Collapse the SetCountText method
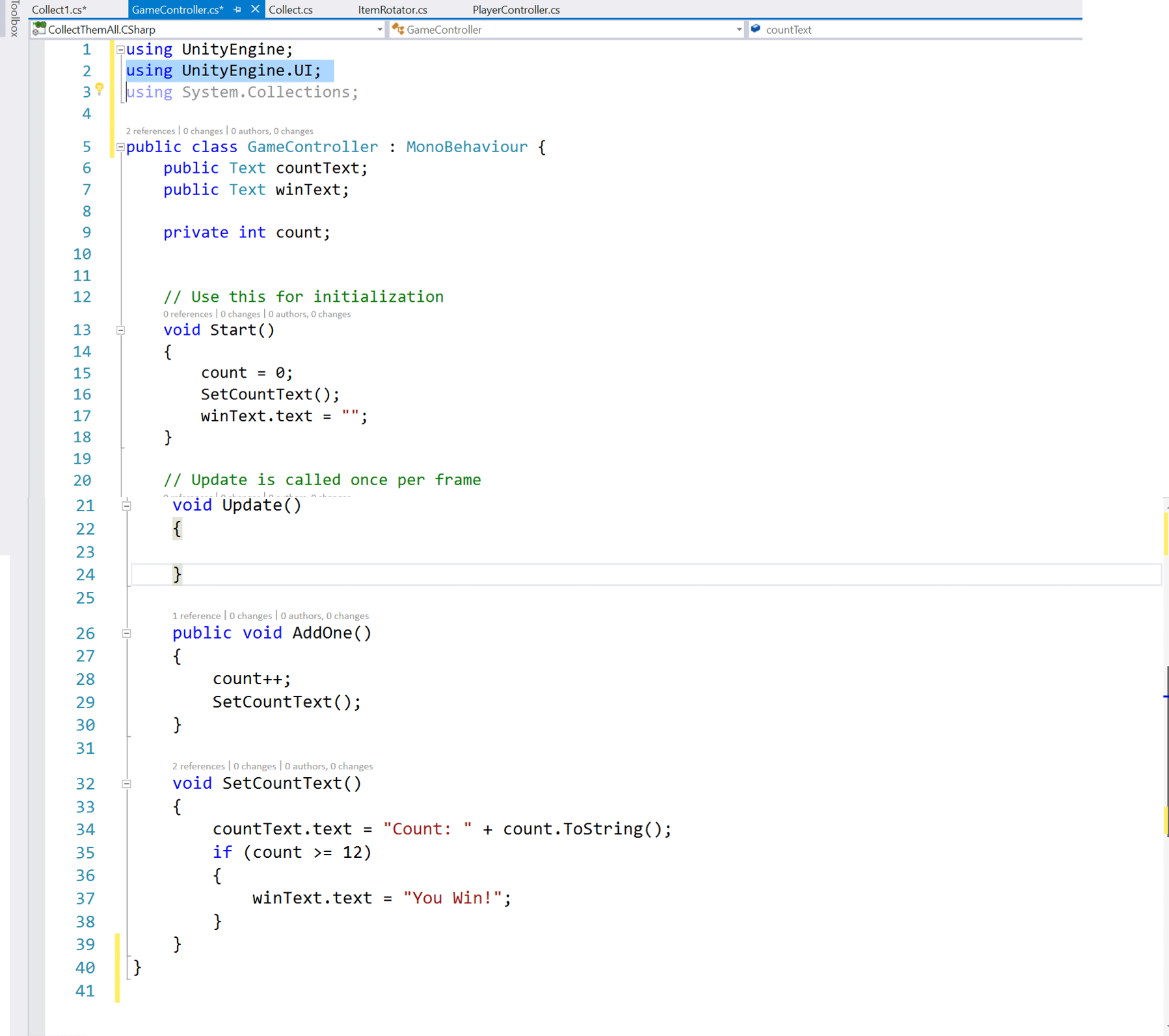 pos(127,784)
